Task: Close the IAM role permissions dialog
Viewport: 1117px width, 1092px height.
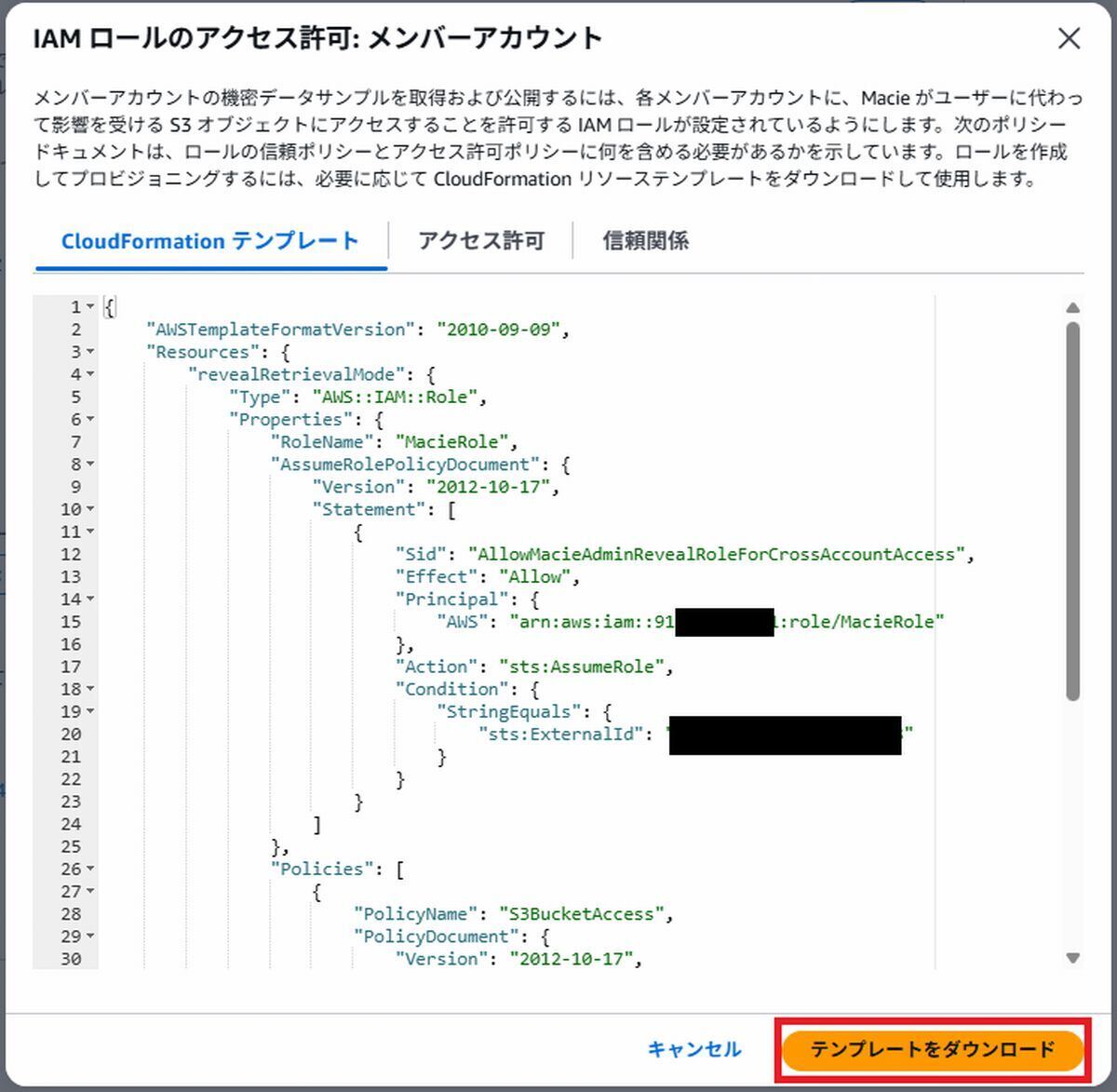Action: click(1070, 38)
